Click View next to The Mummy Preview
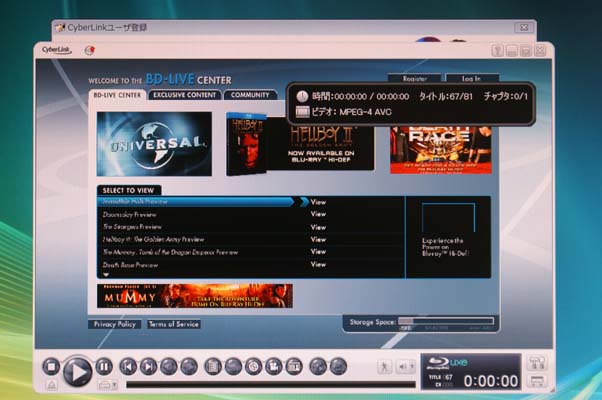The image size is (602, 400). tap(318, 251)
